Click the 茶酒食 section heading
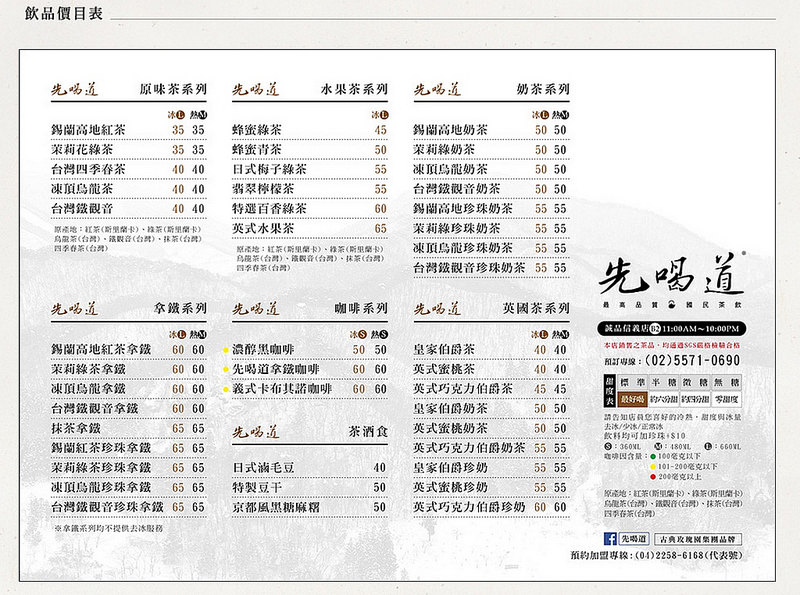 368,432
